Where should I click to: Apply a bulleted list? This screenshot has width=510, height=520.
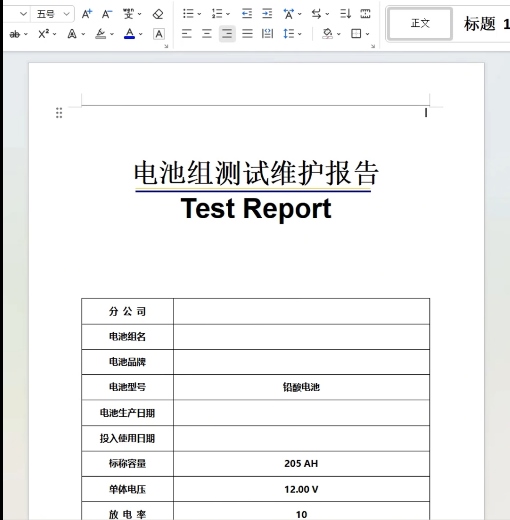(188, 14)
